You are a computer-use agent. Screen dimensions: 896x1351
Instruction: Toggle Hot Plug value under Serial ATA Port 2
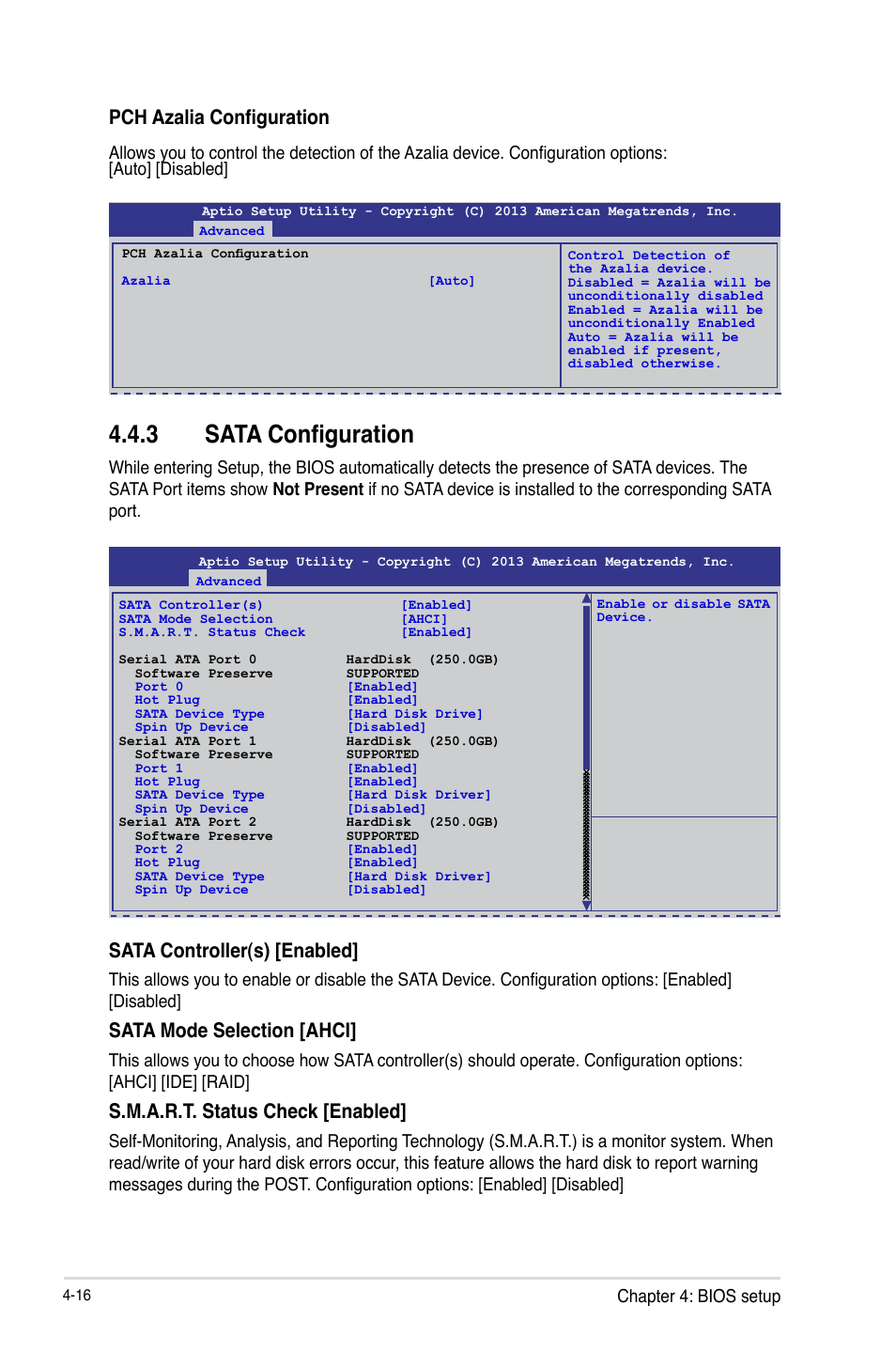pyautogui.click(x=382, y=862)
